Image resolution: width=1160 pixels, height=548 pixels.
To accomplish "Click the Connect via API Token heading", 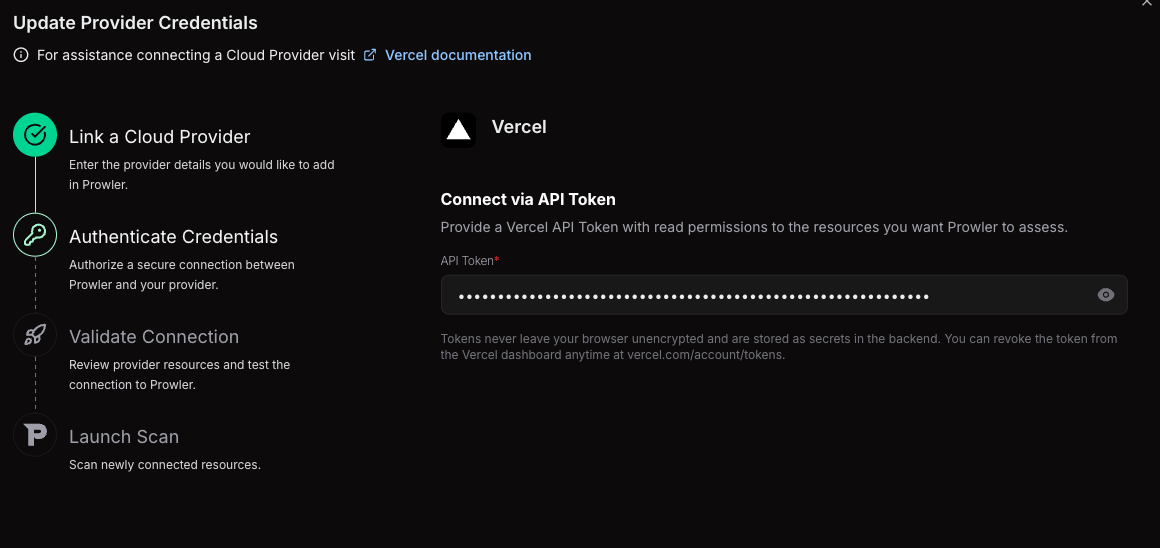I will (528, 200).
